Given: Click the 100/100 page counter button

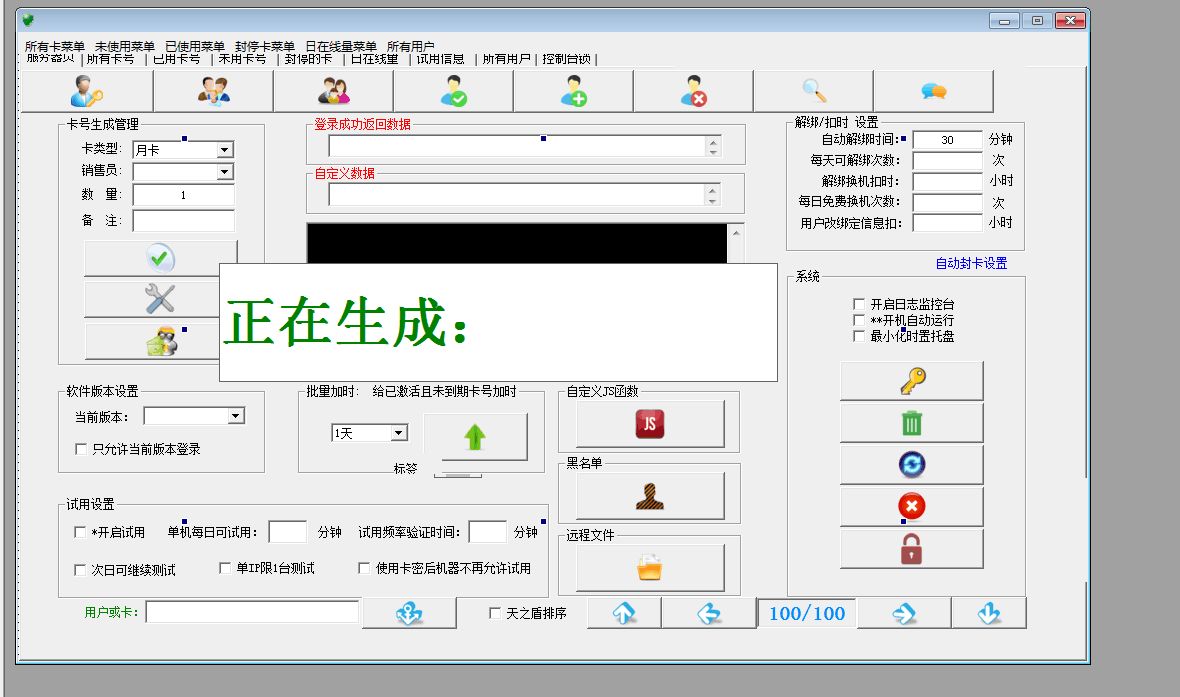Looking at the screenshot, I should click(x=807, y=613).
